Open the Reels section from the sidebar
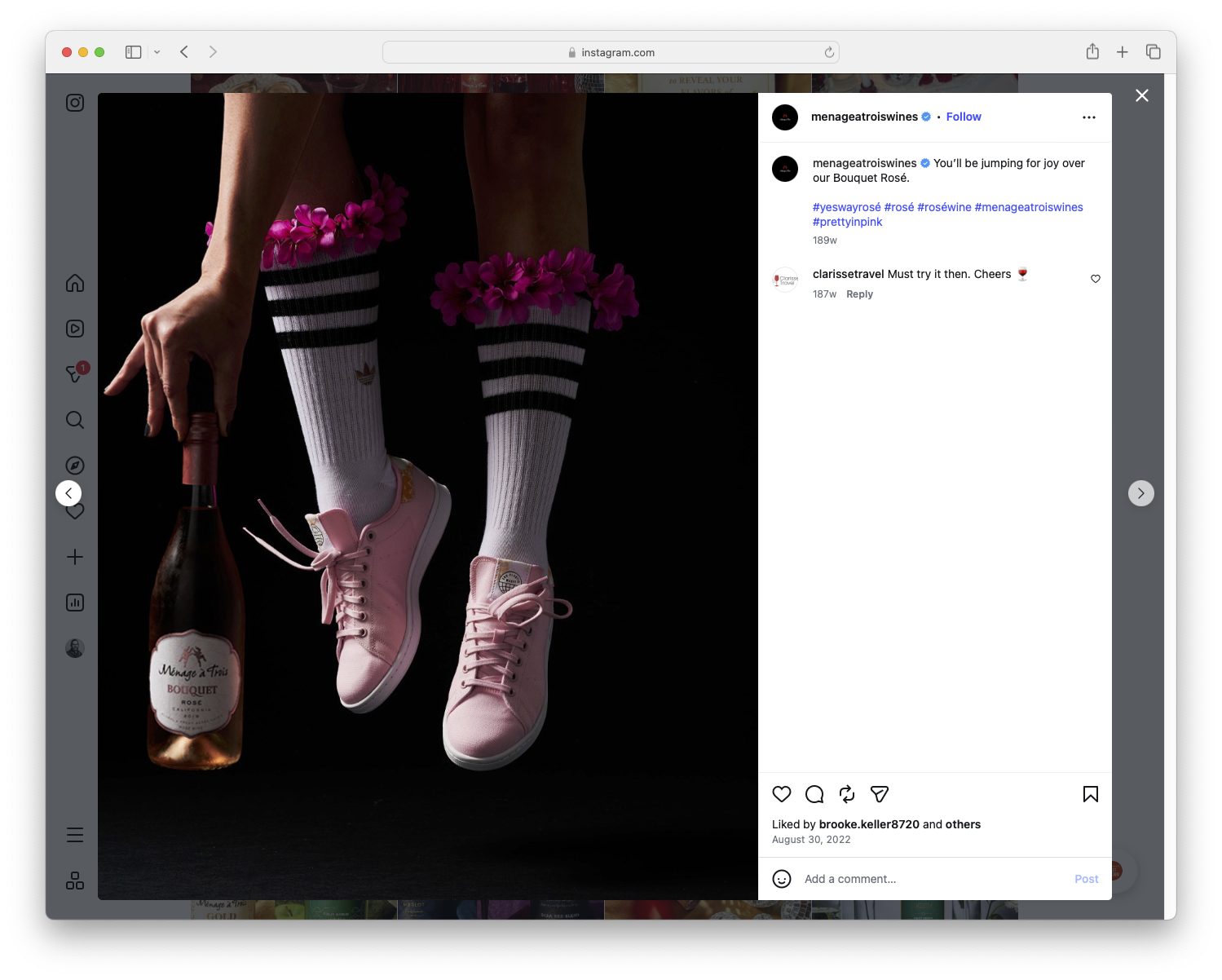This screenshot has width=1222, height=980. (x=74, y=329)
